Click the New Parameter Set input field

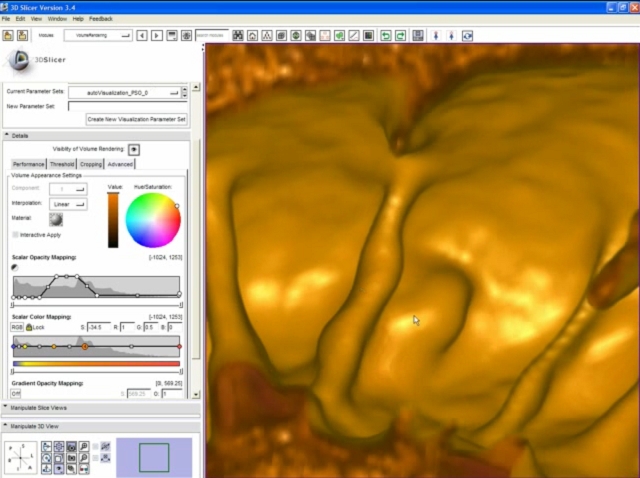[127, 106]
